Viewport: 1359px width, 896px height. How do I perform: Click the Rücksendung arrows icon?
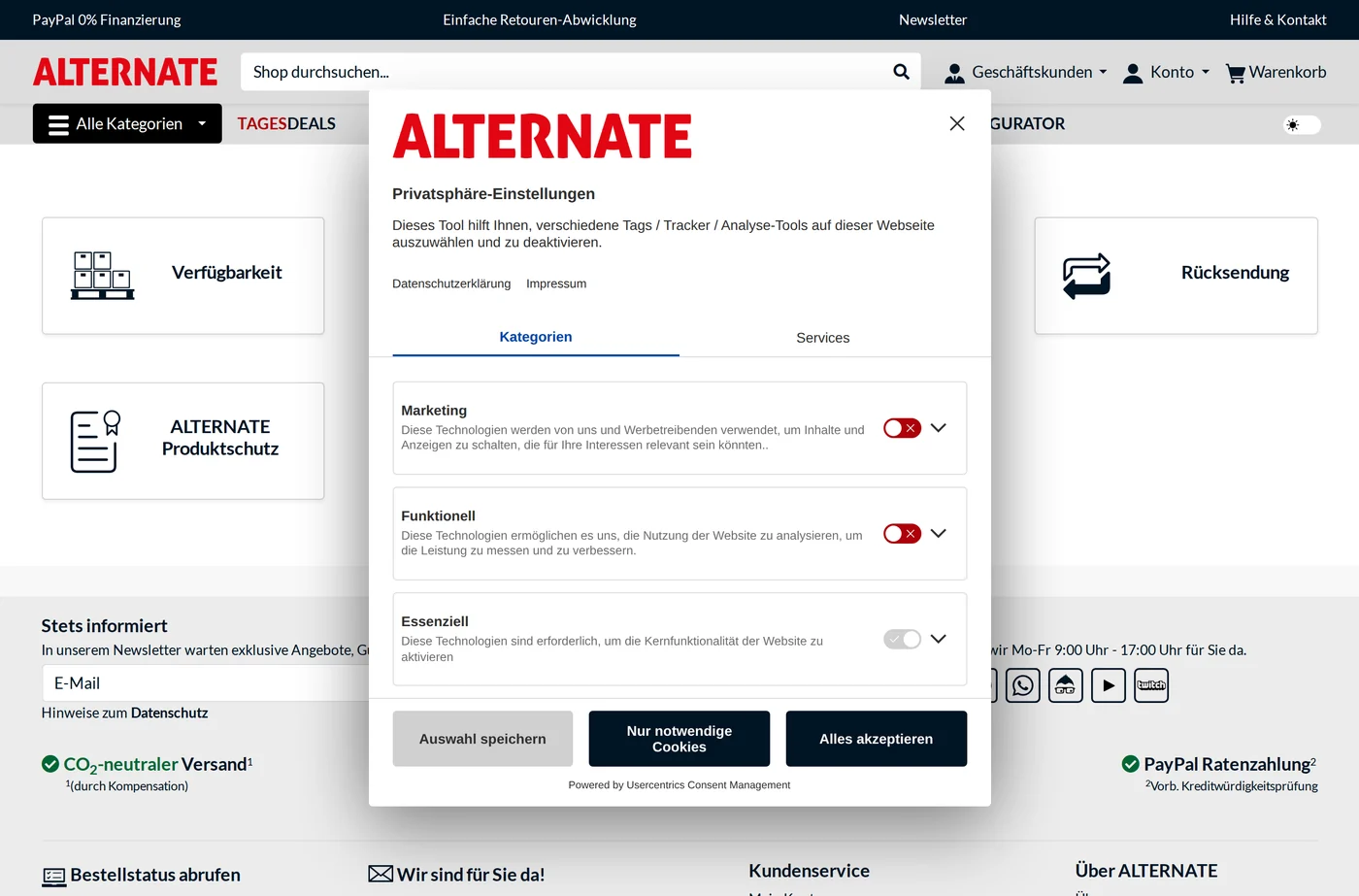[x=1086, y=276]
